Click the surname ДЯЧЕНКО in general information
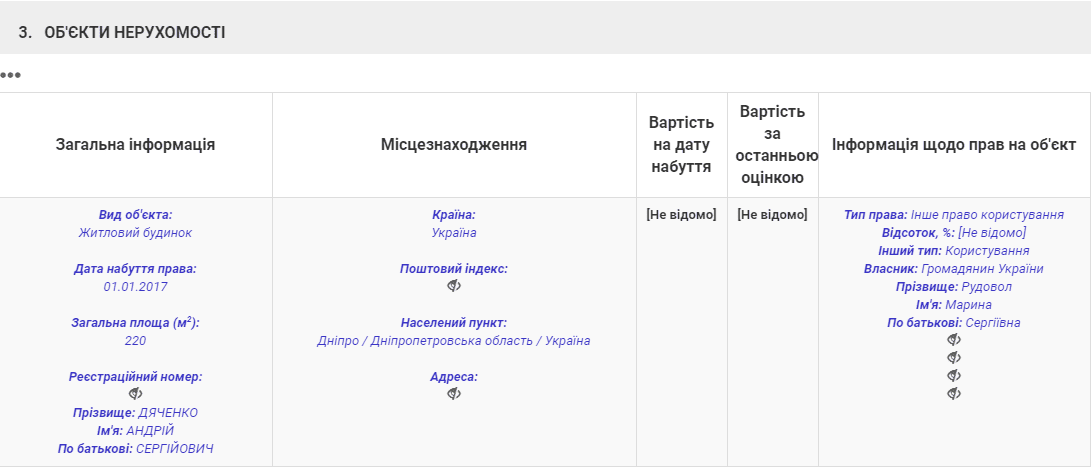This screenshot has height=468, width=1092. [168, 413]
